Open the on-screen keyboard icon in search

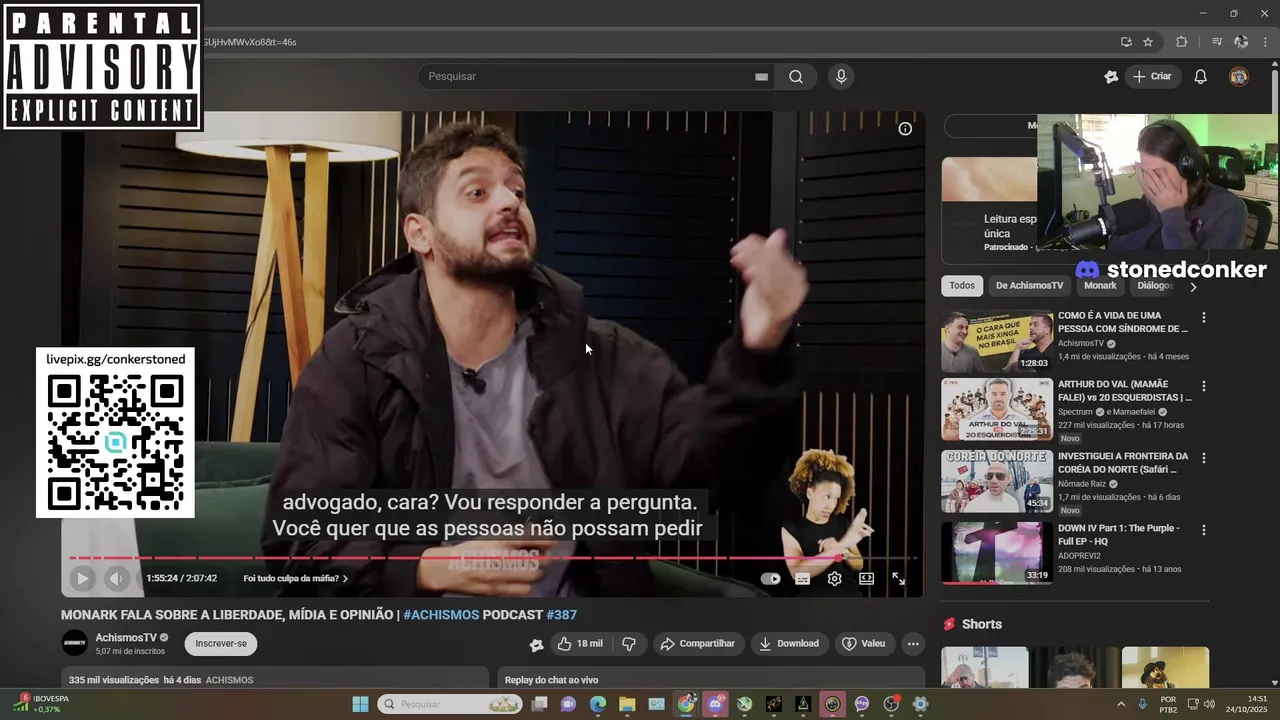click(761, 76)
